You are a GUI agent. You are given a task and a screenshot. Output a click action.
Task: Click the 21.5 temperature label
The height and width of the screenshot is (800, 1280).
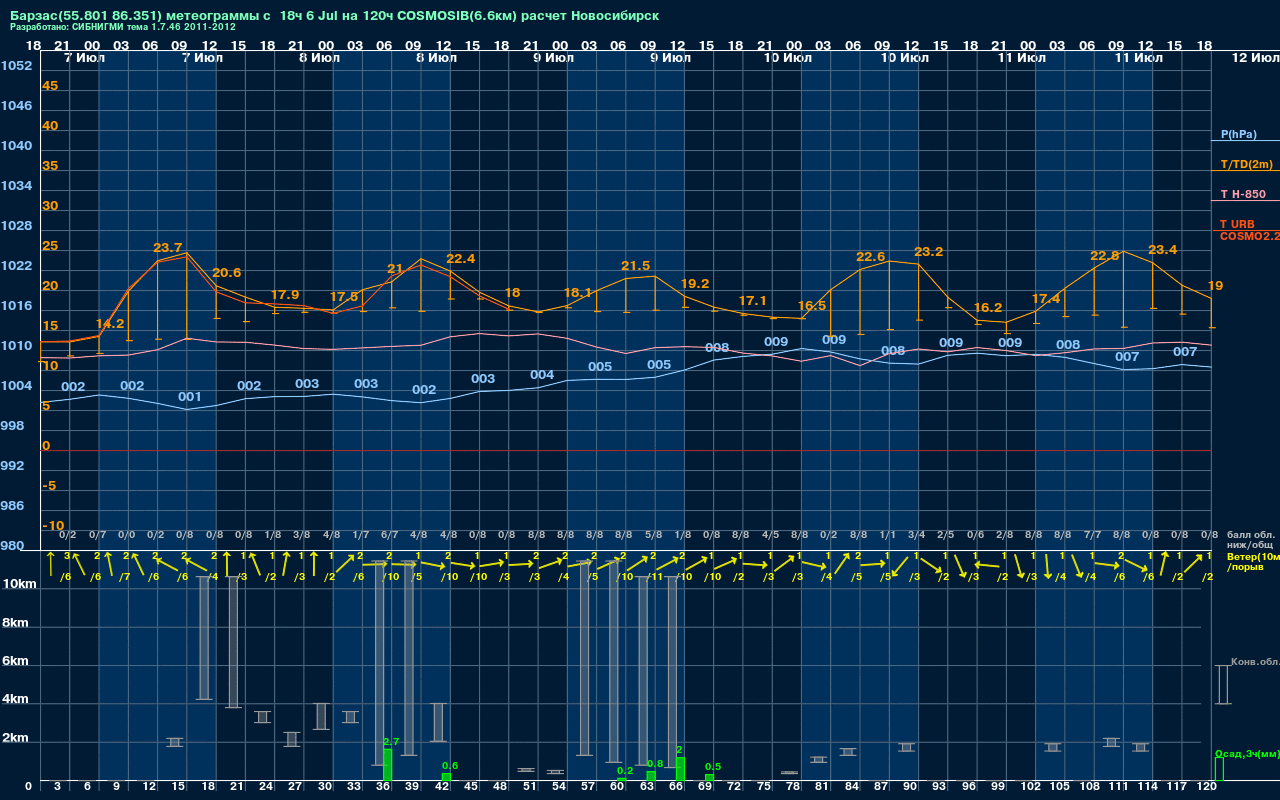(636, 266)
